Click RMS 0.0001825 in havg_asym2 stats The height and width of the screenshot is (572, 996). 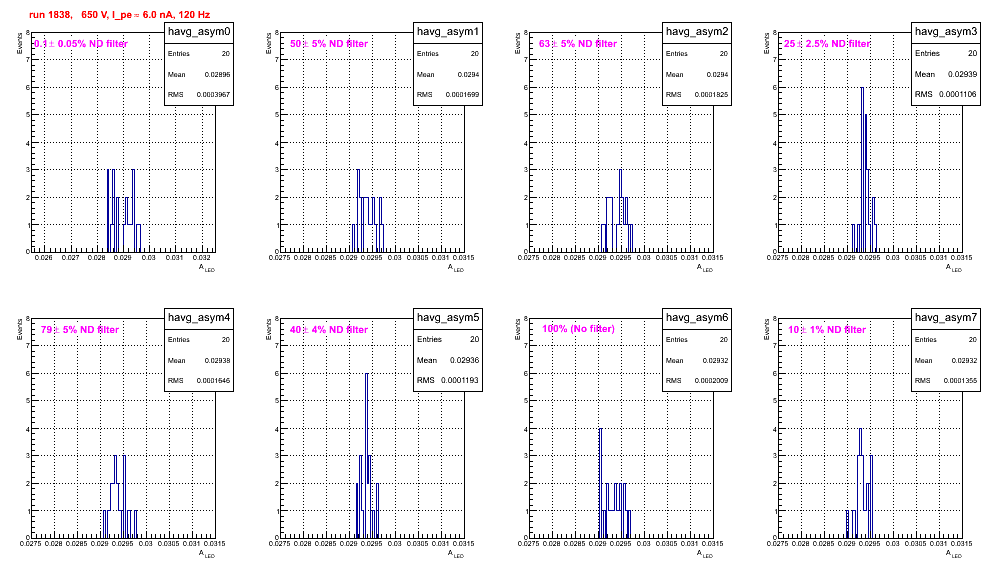[697, 95]
